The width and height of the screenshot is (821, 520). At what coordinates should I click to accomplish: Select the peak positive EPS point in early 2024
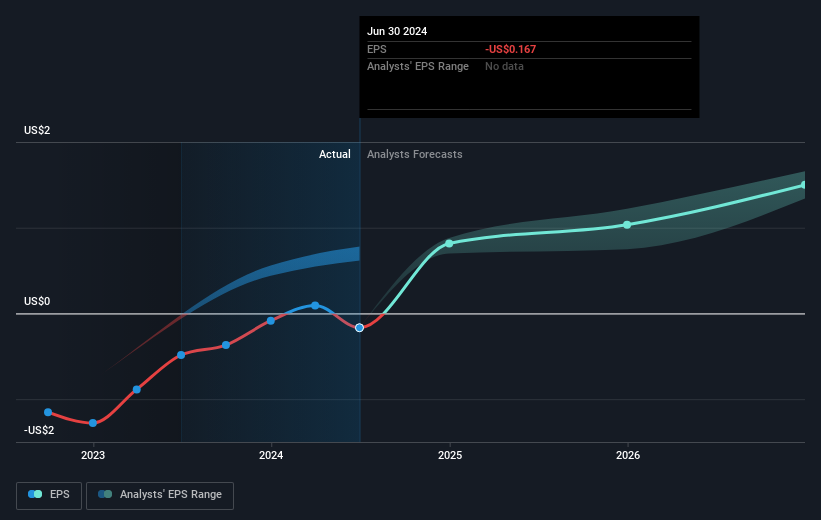coord(315,305)
